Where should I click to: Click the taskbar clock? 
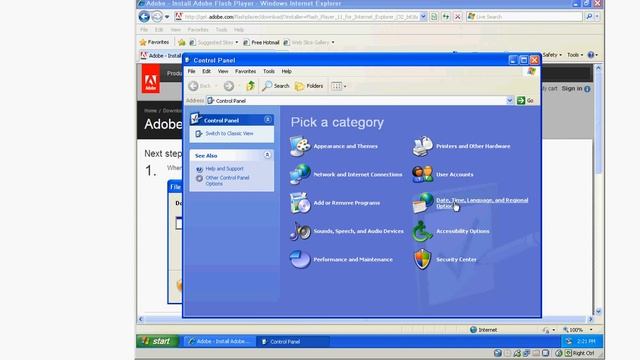click(587, 341)
